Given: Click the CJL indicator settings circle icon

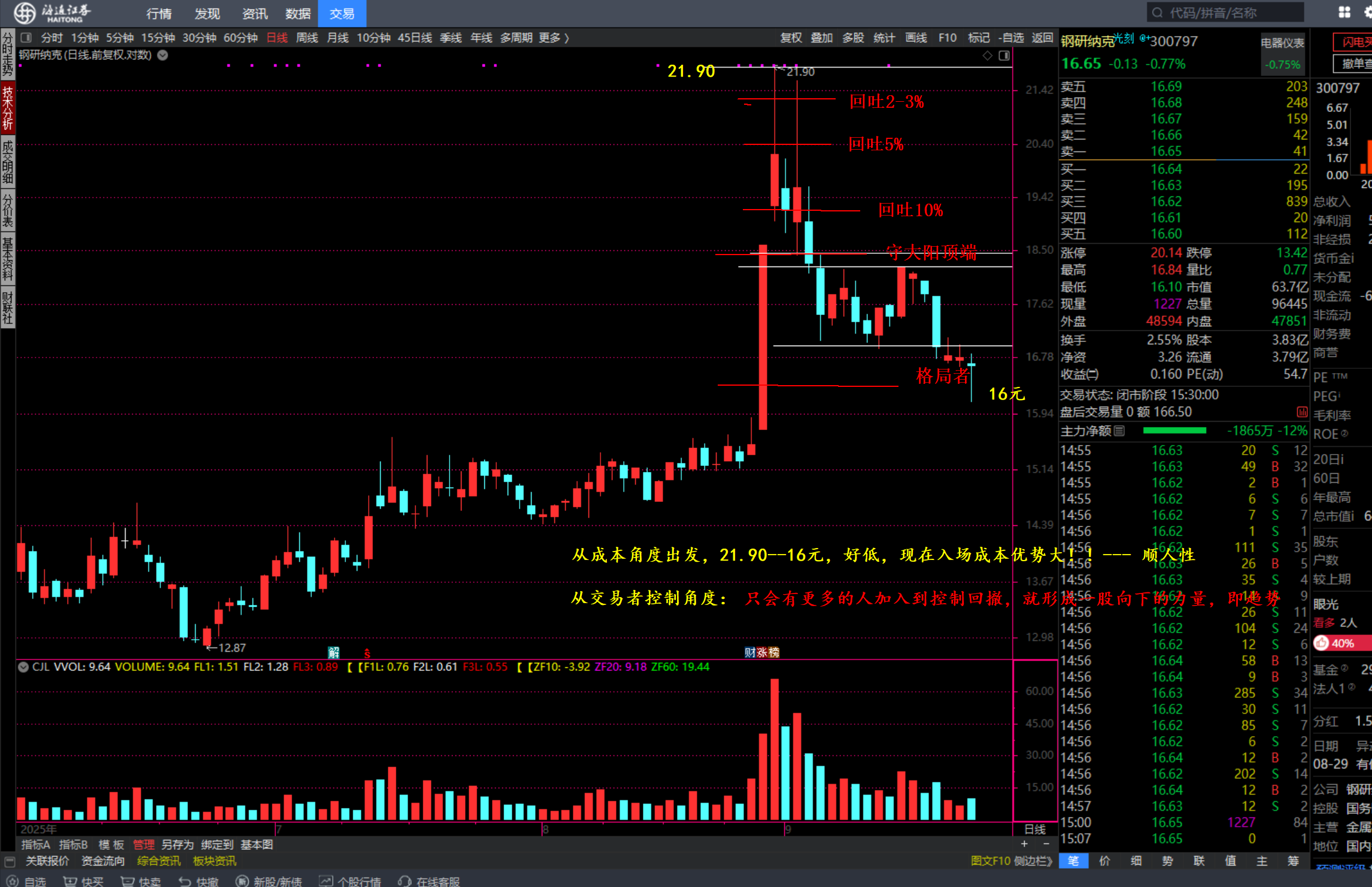Looking at the screenshot, I should click(23, 667).
